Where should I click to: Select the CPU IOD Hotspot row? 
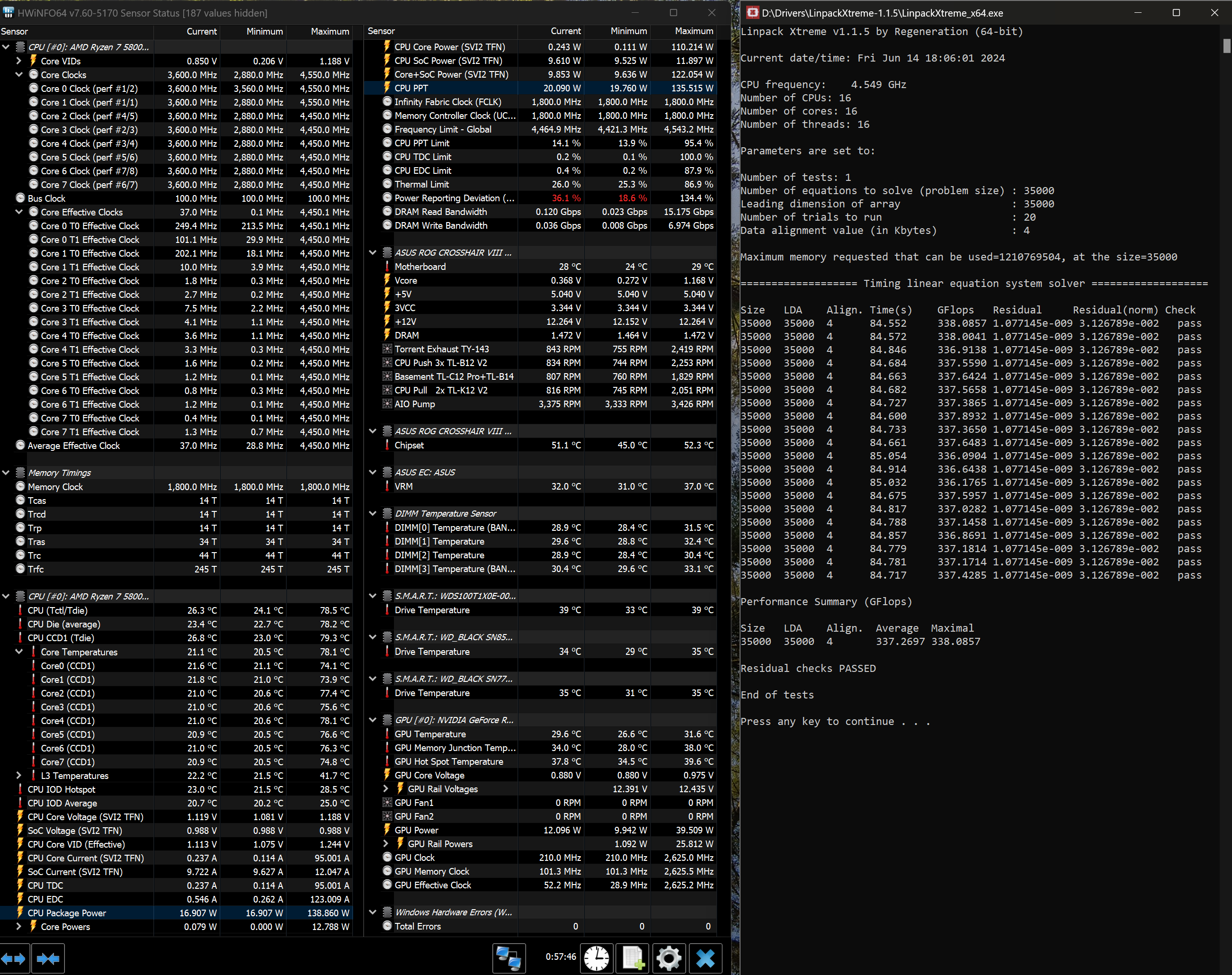(176, 789)
